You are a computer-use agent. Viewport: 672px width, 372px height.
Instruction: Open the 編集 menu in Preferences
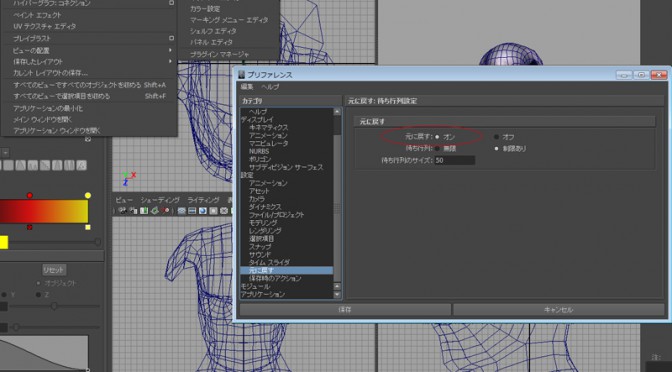coord(247,87)
